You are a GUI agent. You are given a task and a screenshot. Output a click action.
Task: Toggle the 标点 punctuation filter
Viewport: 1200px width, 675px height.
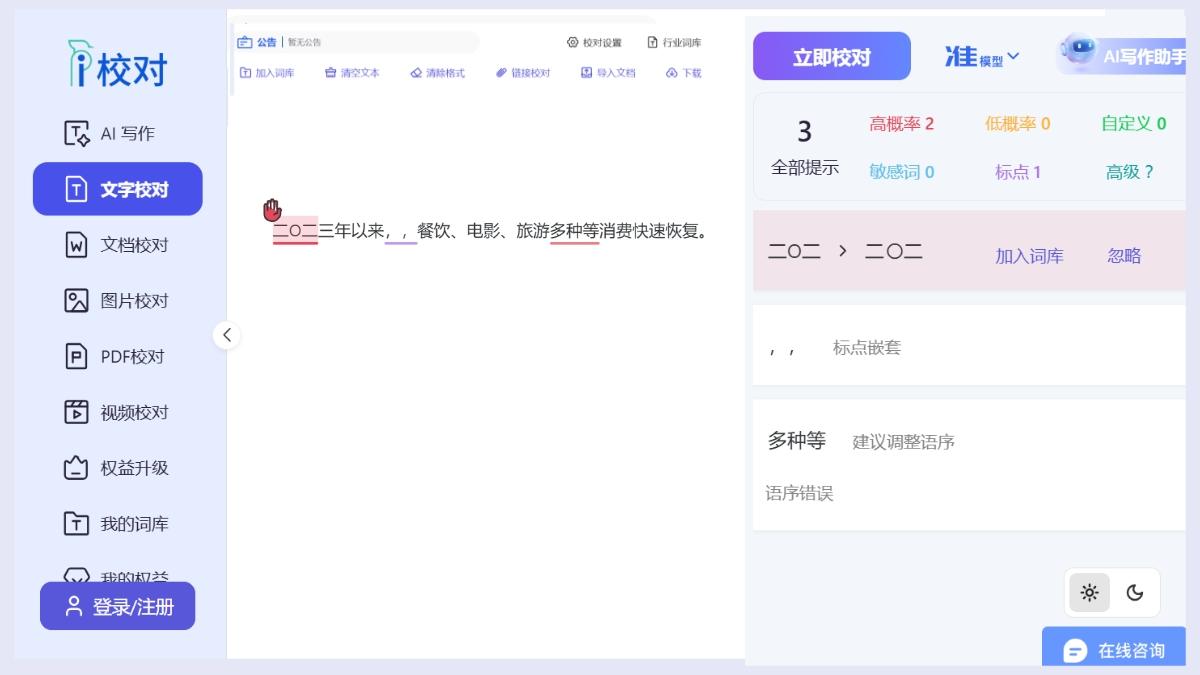coord(1019,172)
